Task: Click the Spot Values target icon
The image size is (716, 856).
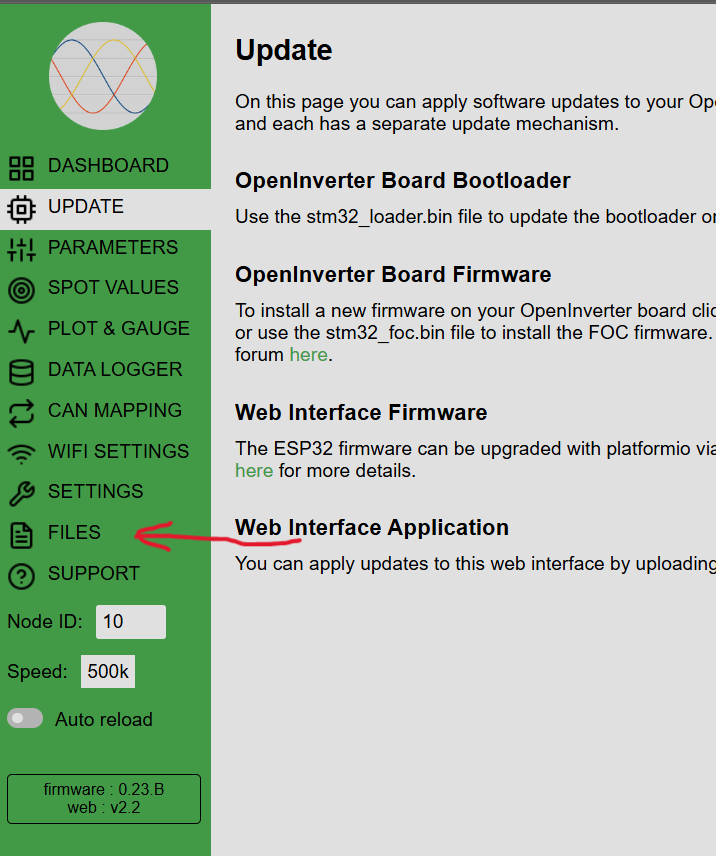Action: (x=21, y=289)
